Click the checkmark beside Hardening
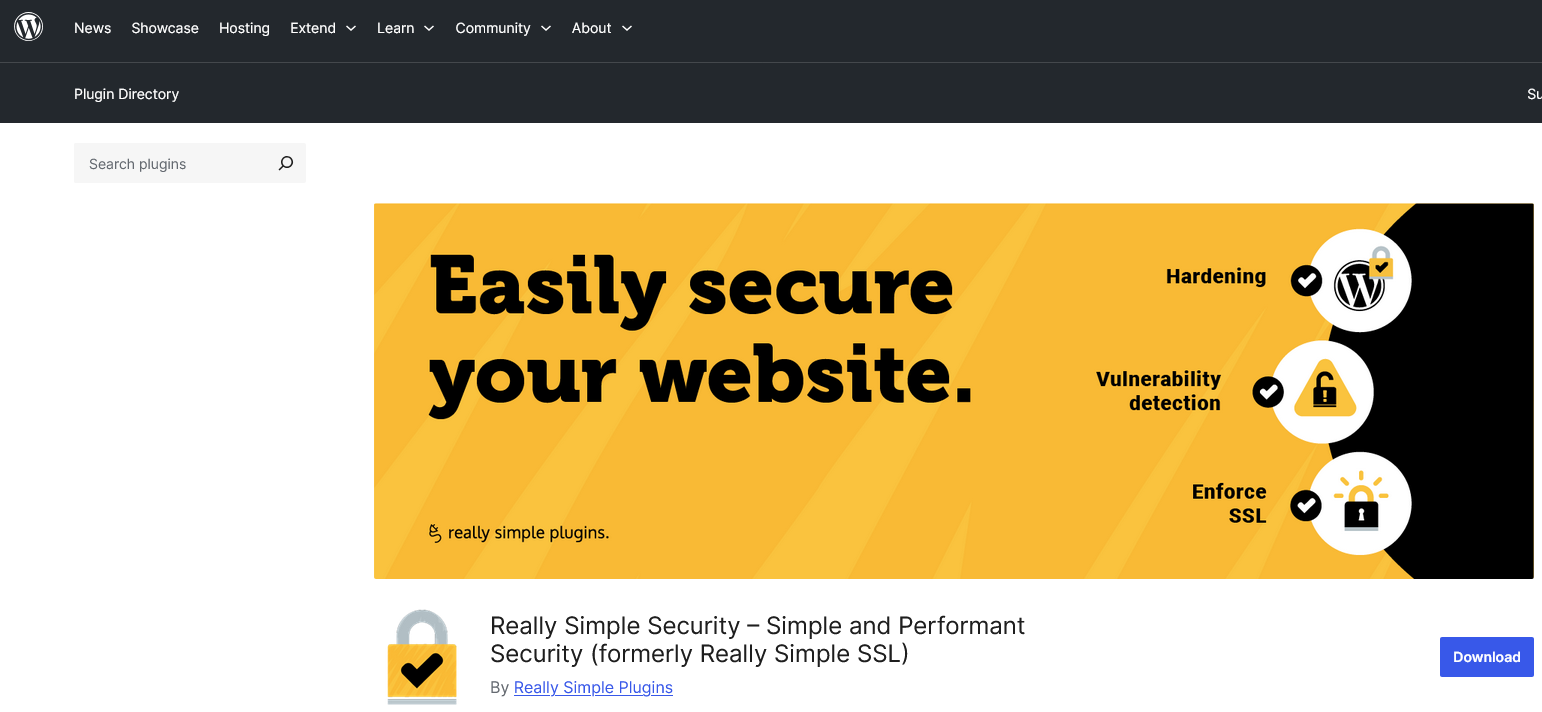The height and width of the screenshot is (712, 1542). 1306,281
